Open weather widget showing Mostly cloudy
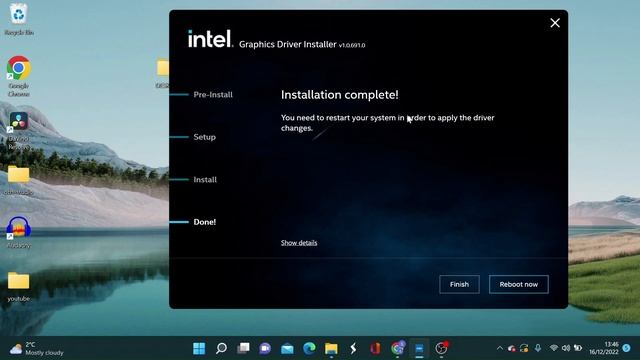 pyautogui.click(x=37, y=349)
